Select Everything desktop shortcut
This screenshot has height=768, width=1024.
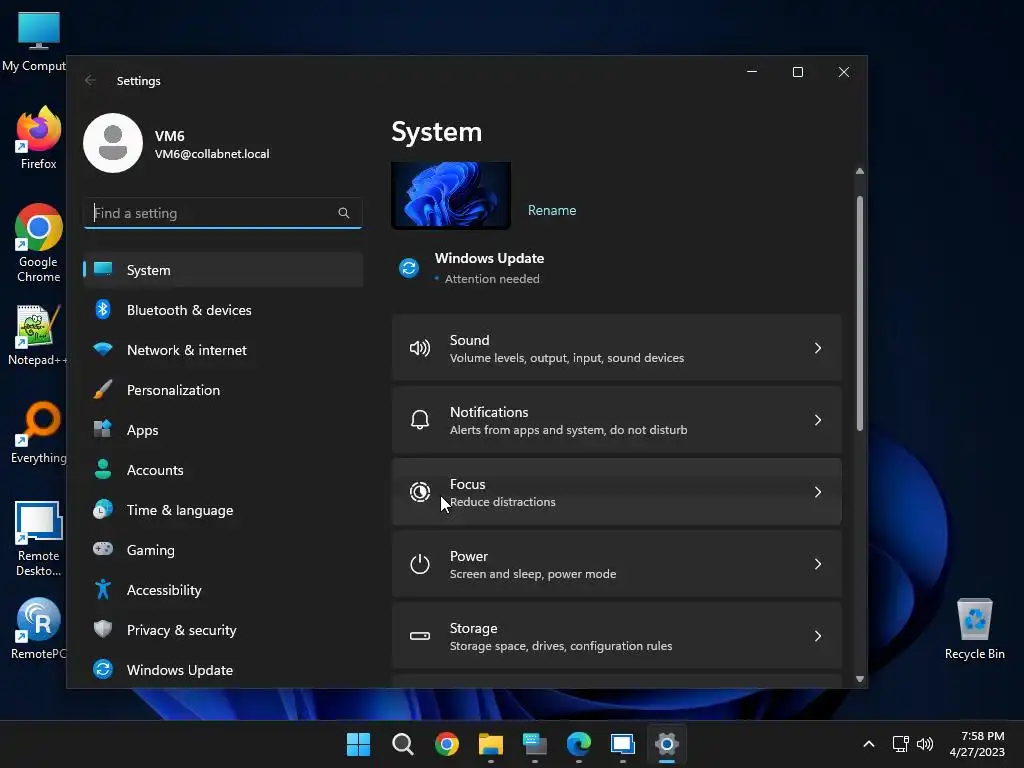pos(38,432)
